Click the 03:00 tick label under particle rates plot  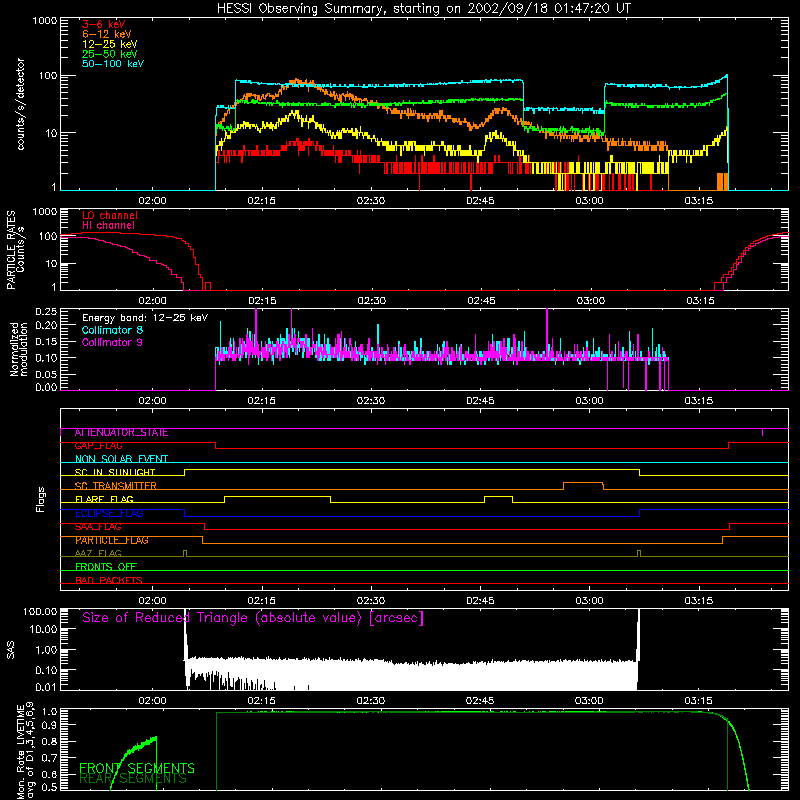(x=590, y=301)
